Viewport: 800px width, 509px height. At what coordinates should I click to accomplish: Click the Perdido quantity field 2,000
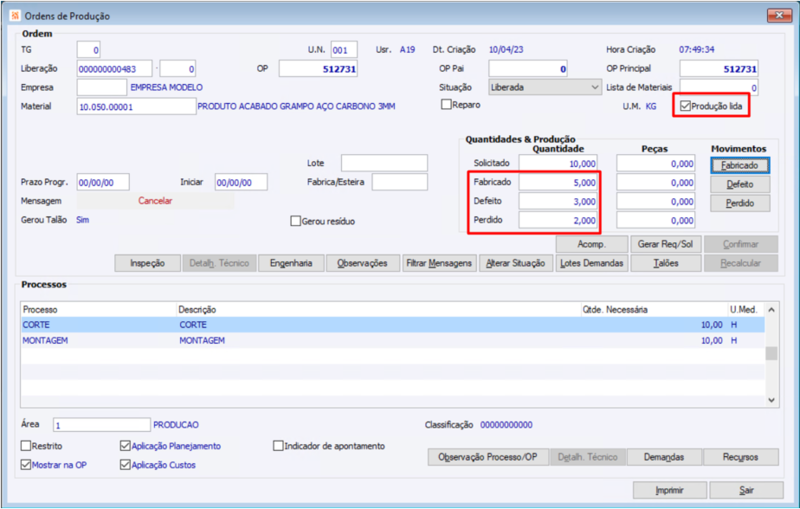click(x=558, y=220)
